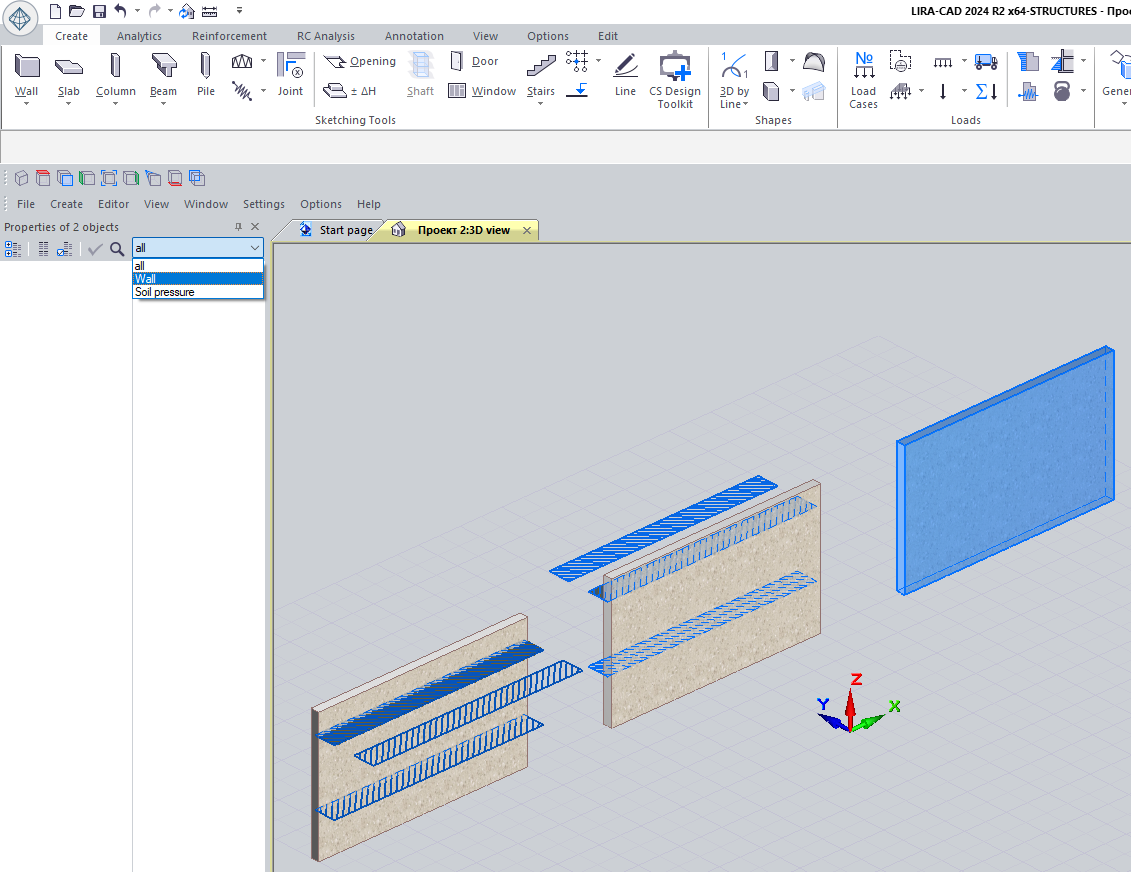Click the selected blue wall in viewport
This screenshot has width=1131, height=872.
coord(1005,470)
